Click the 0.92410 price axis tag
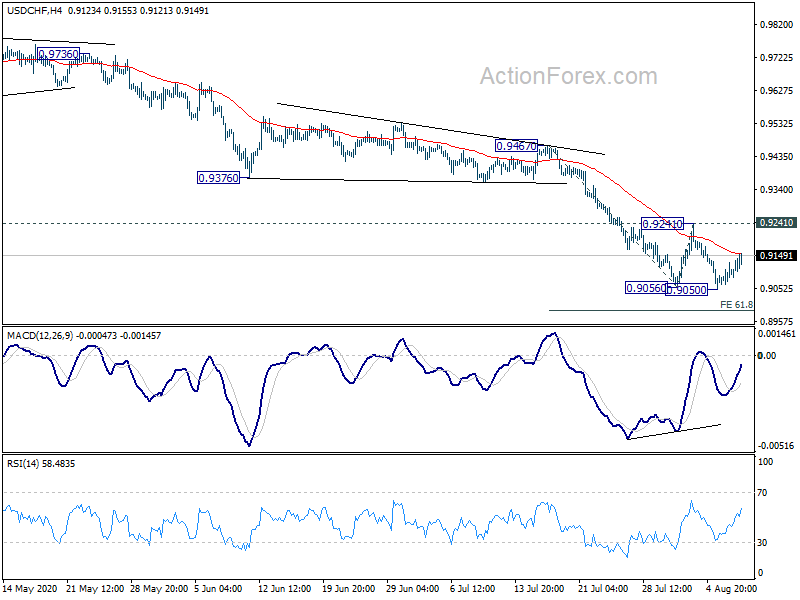The height and width of the screenshot is (600, 800). click(x=776, y=223)
